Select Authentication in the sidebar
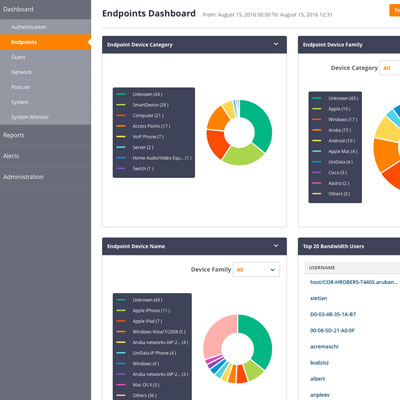This screenshot has height=400, width=400. click(x=29, y=27)
